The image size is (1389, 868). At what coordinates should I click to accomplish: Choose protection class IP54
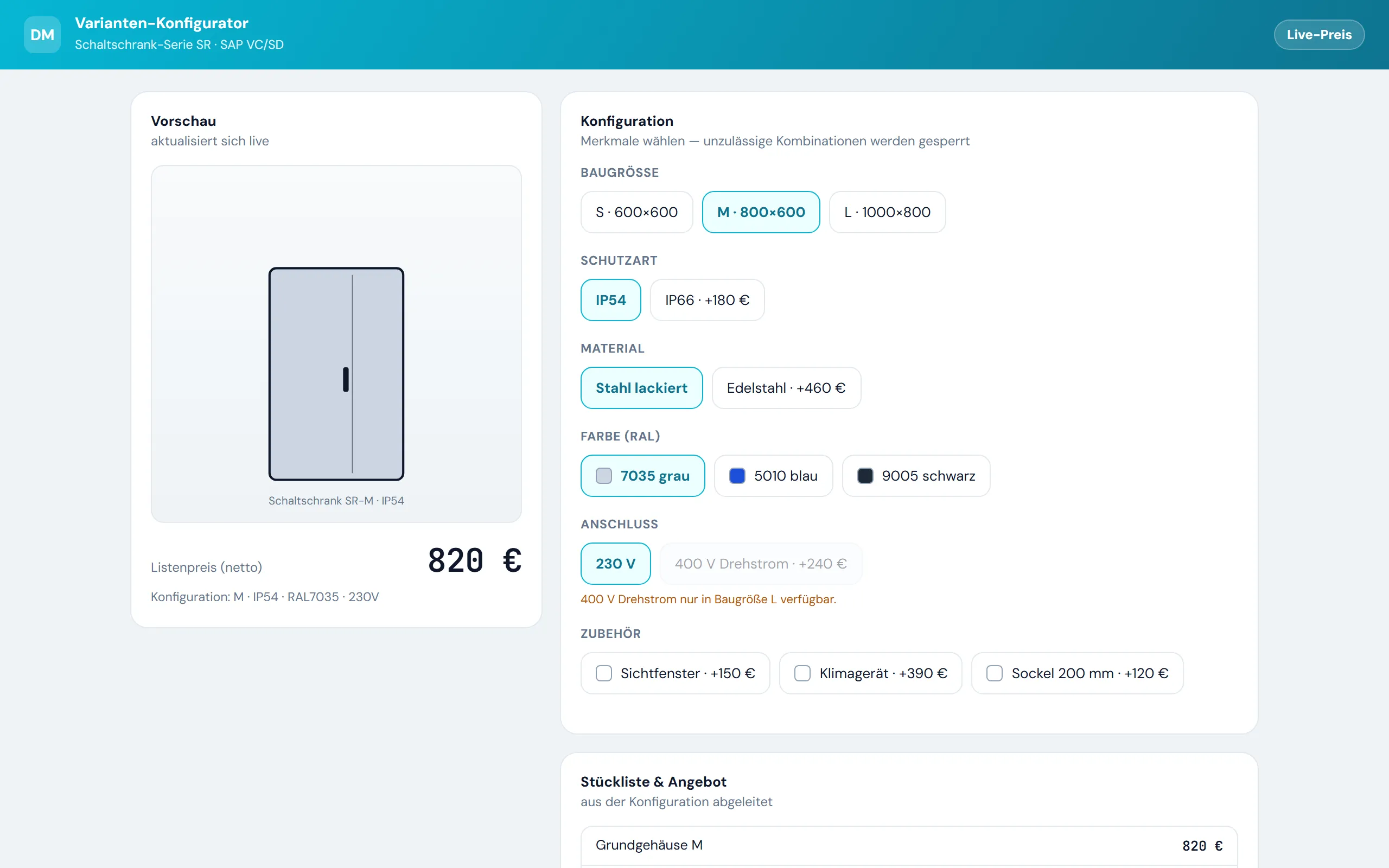[x=611, y=299]
